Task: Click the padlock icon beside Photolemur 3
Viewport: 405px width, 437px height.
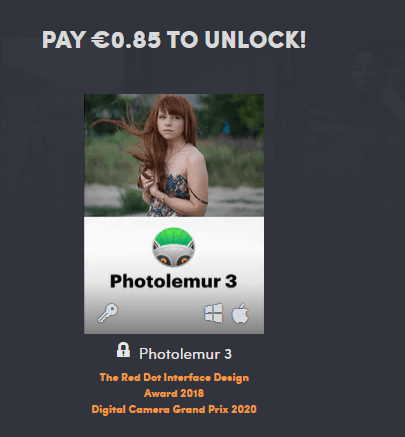Action: point(123,350)
